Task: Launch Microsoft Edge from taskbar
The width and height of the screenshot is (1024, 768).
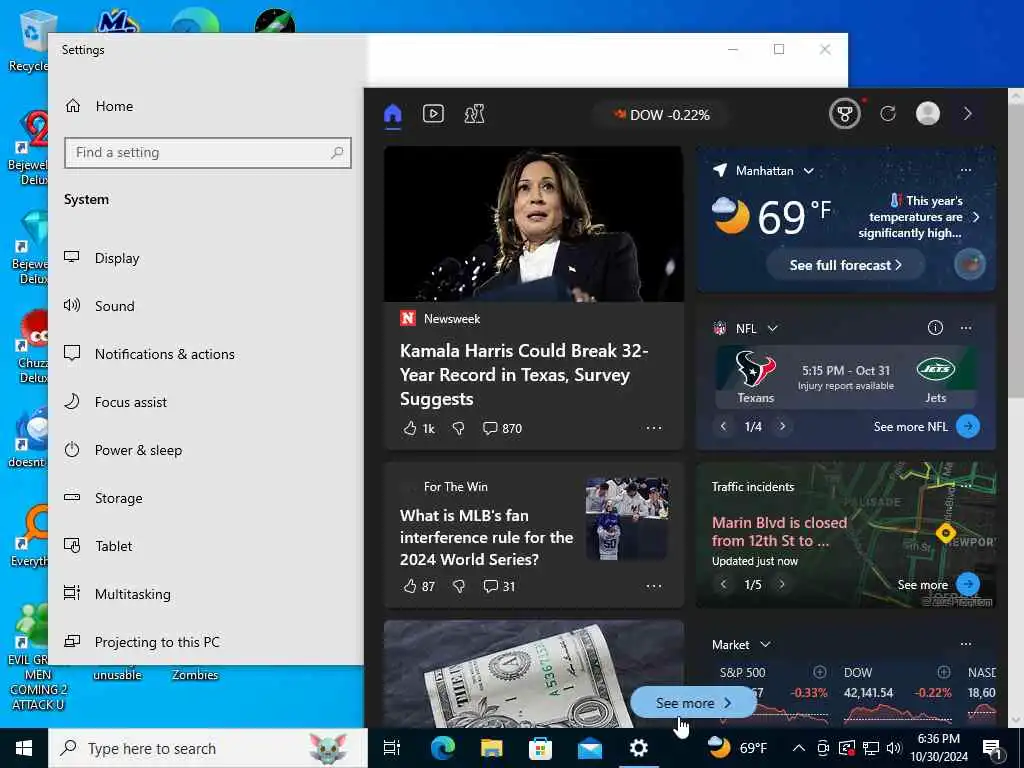Action: coord(443,748)
